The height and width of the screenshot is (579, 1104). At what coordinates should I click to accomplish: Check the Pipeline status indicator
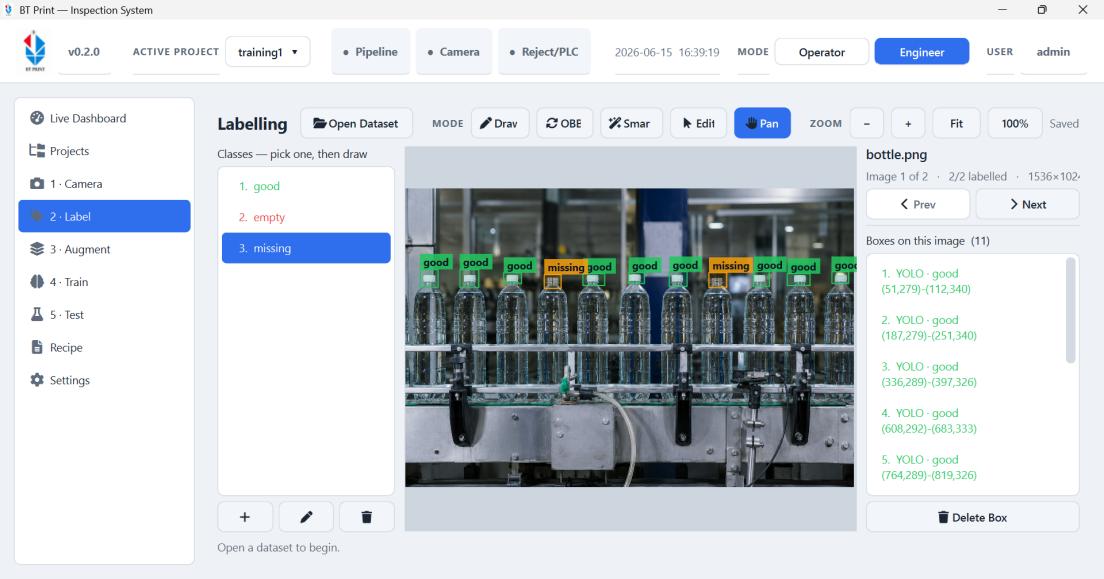370,52
